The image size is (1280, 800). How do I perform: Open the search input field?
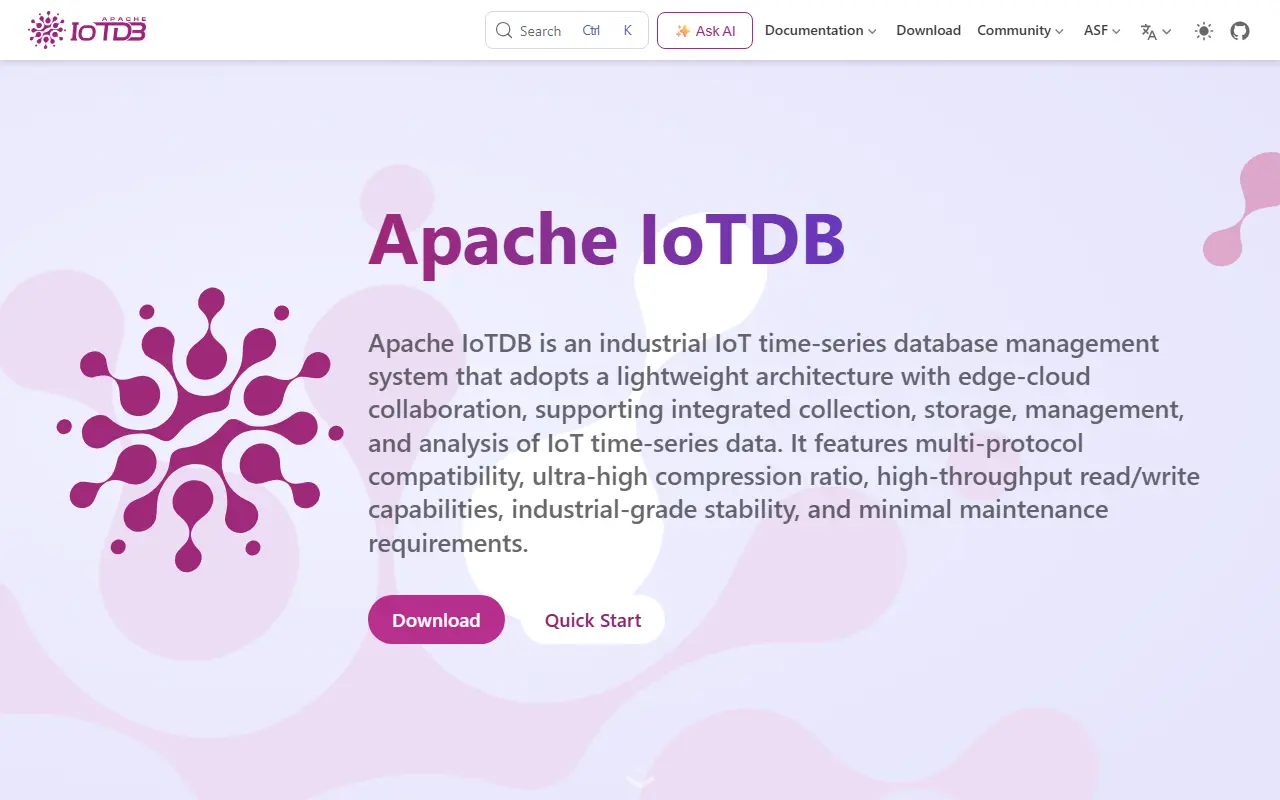coord(567,30)
